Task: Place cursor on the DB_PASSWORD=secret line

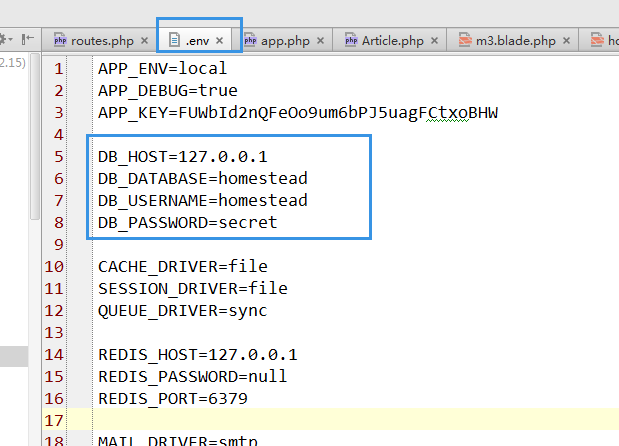Action: click(x=187, y=222)
